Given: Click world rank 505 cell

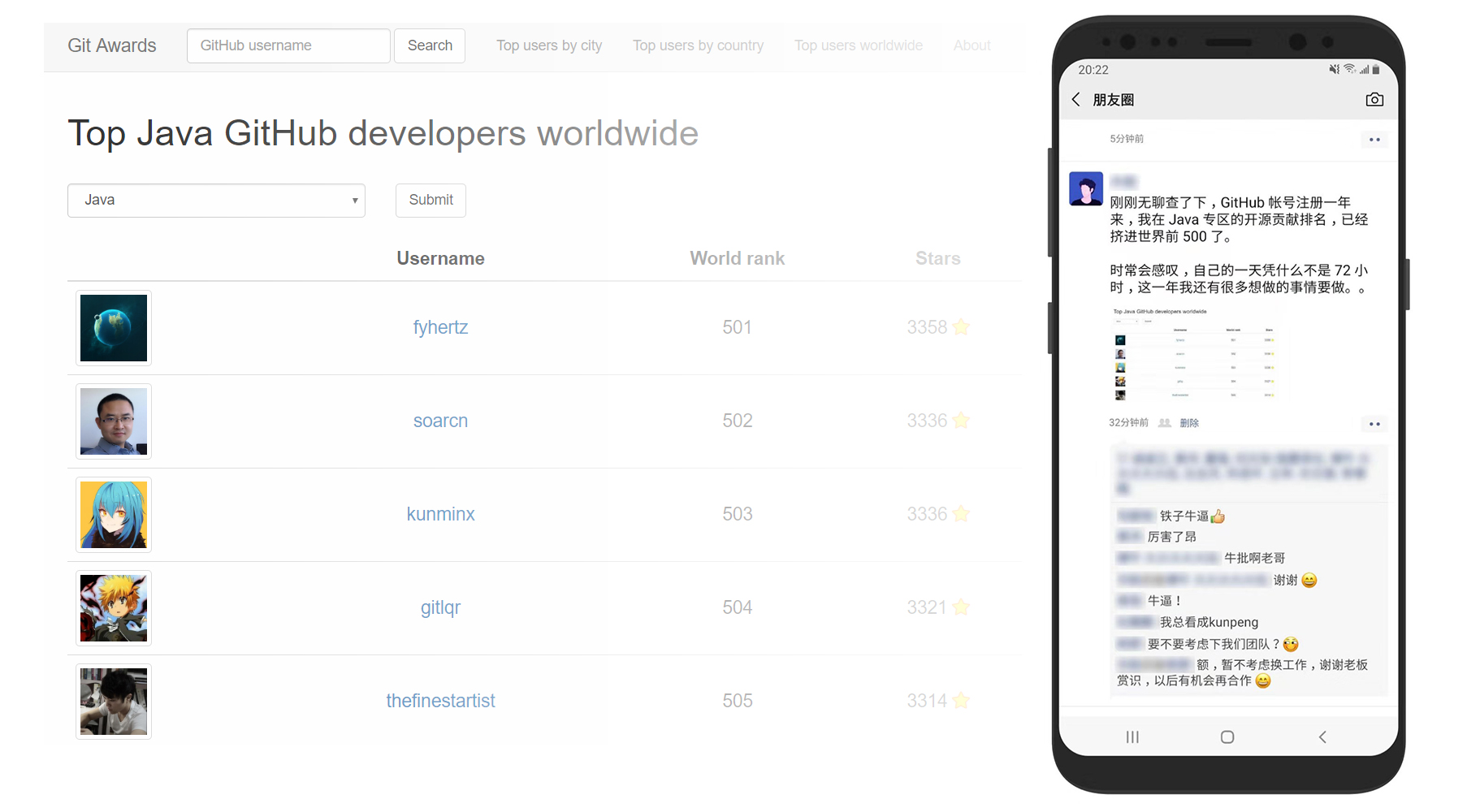Looking at the screenshot, I should tap(738, 701).
